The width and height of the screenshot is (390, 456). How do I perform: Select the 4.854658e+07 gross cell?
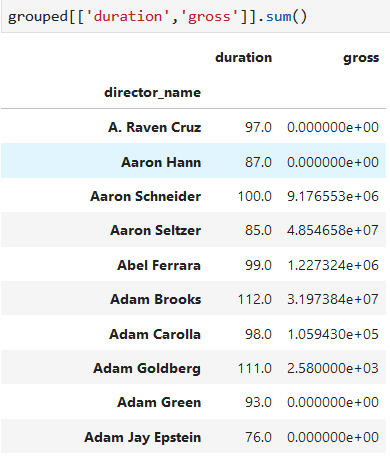tap(333, 230)
